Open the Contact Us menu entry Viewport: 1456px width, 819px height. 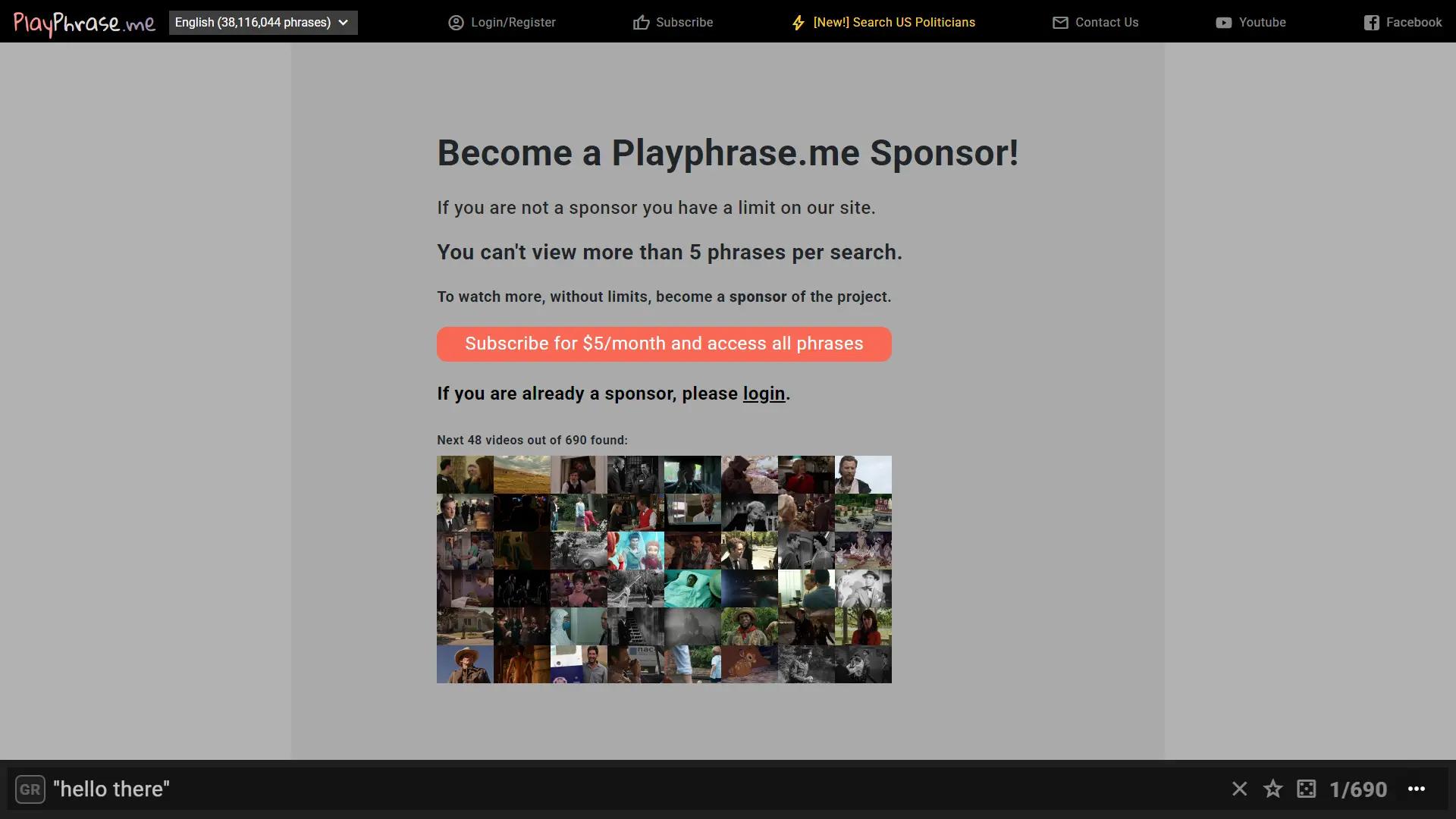point(1106,22)
